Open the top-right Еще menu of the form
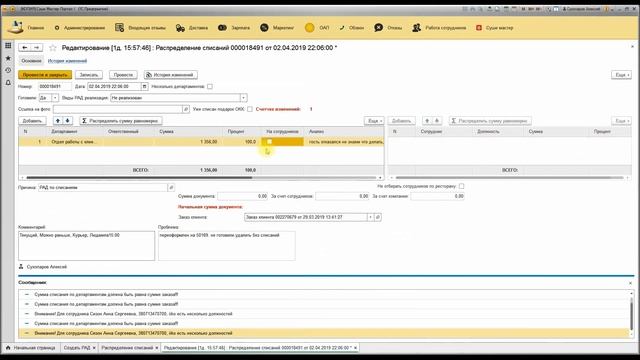The image size is (640, 360). [x=621, y=75]
